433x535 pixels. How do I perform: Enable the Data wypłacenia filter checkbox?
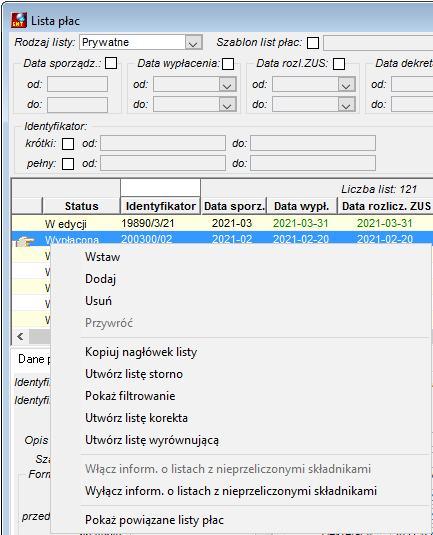click(228, 64)
